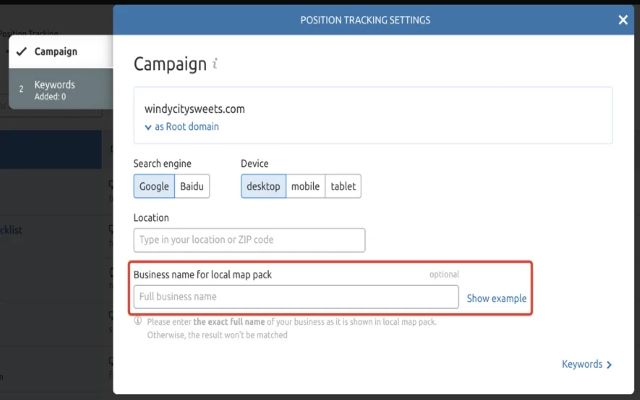Image resolution: width=640 pixels, height=400 pixels.
Task: Click the info icon beside Campaign heading
Action: (215, 64)
